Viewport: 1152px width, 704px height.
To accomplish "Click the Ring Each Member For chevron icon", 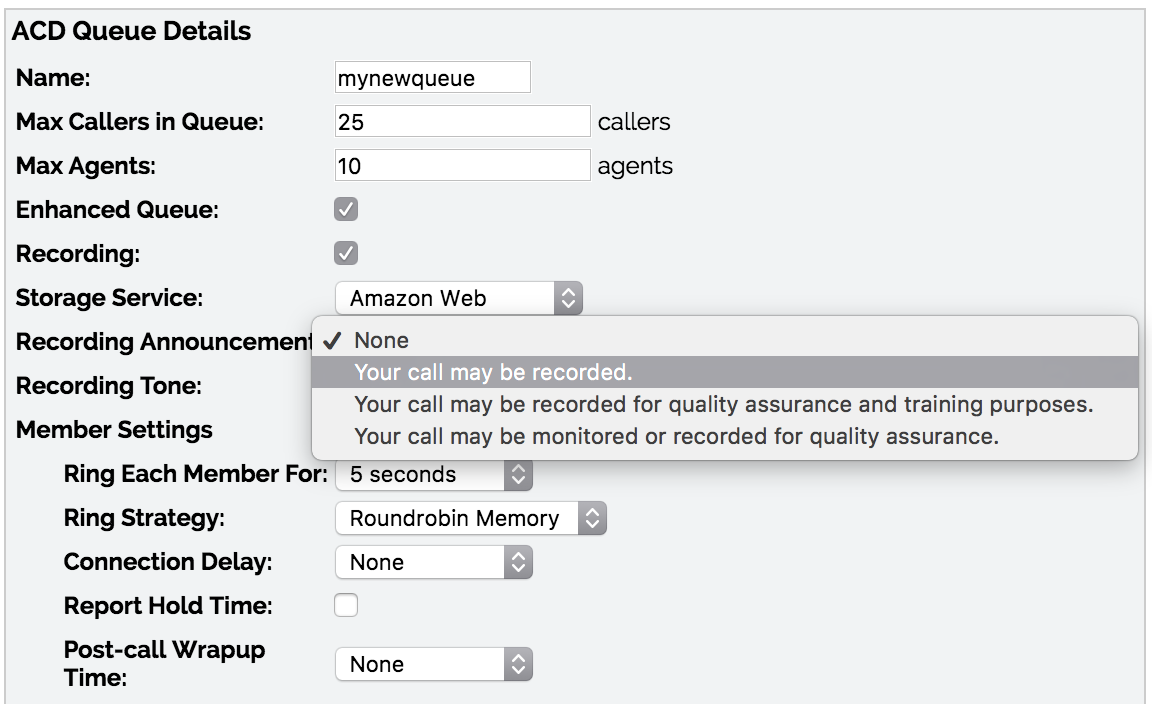I will (518, 473).
